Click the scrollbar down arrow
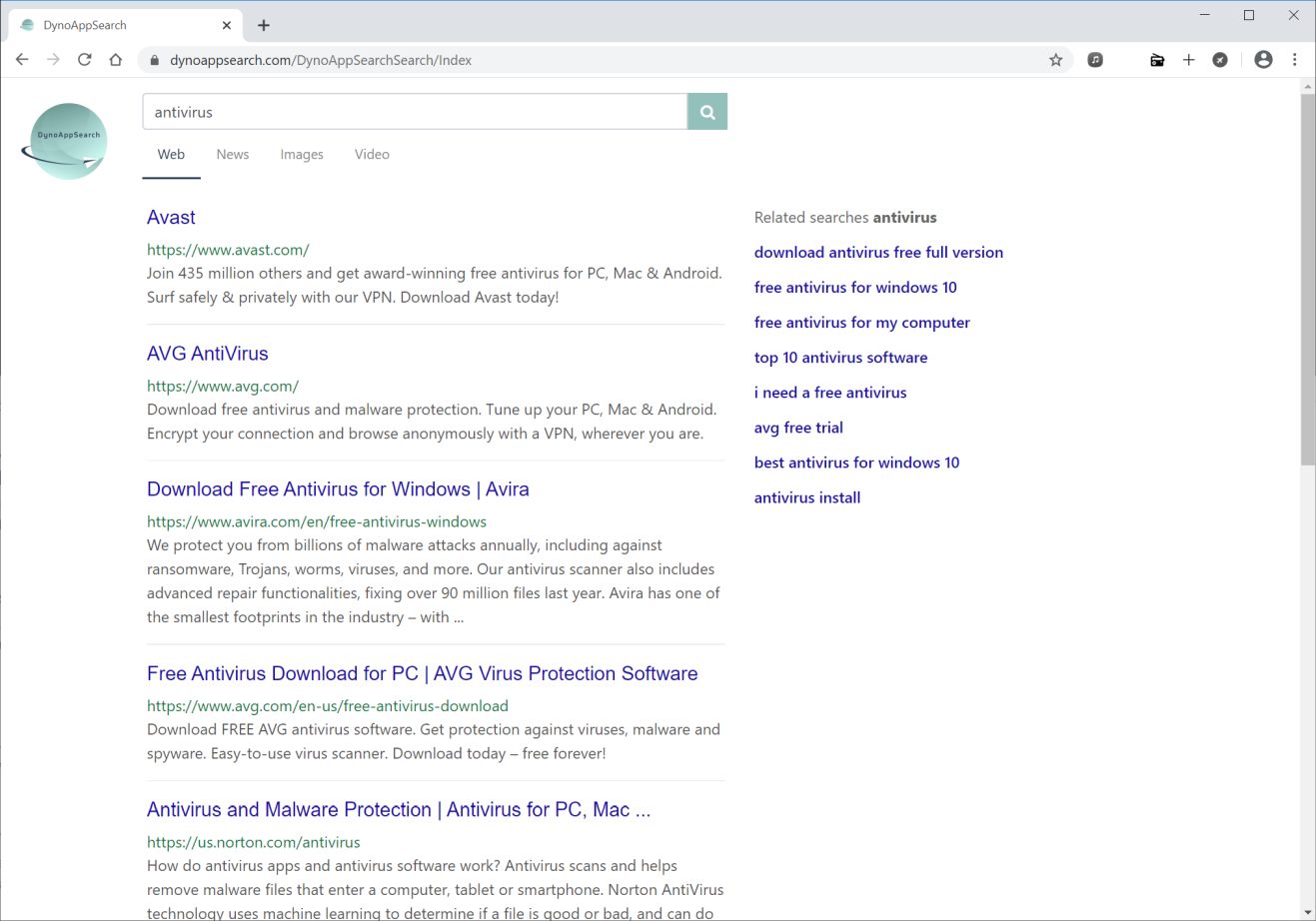The image size is (1316, 921). 1308,913
